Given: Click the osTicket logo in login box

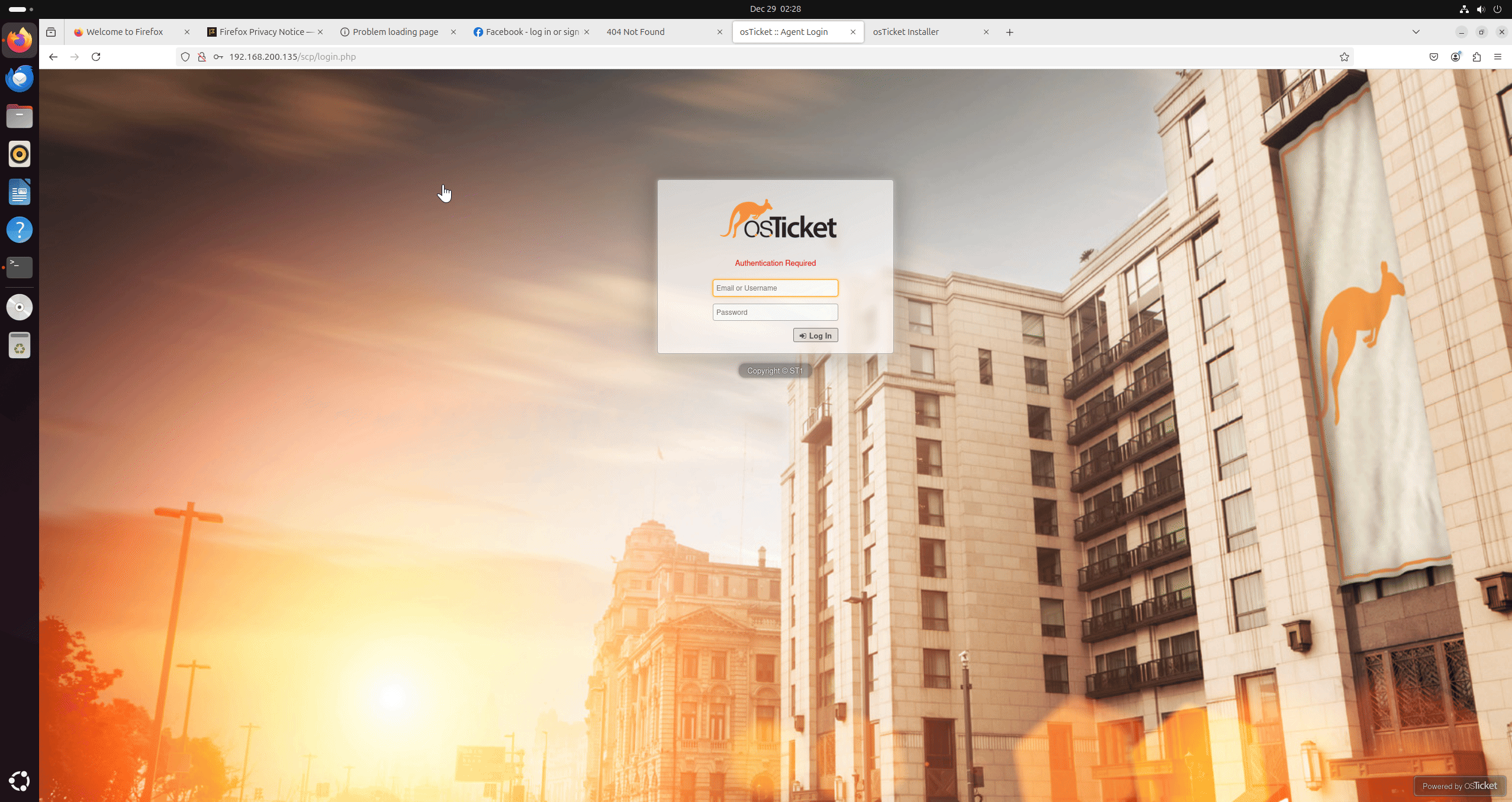Looking at the screenshot, I should pos(778,219).
